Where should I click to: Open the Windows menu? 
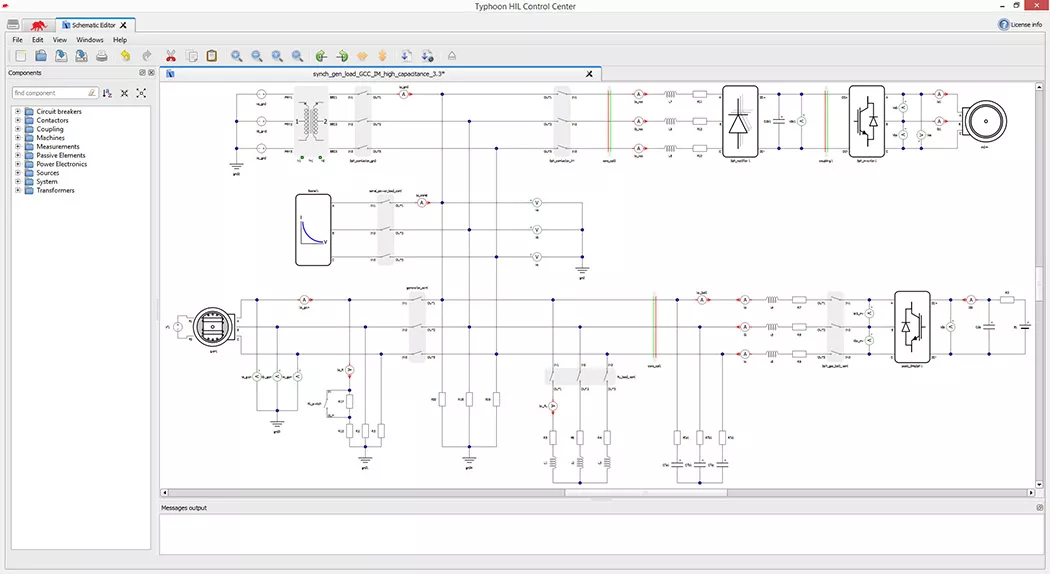[90, 40]
